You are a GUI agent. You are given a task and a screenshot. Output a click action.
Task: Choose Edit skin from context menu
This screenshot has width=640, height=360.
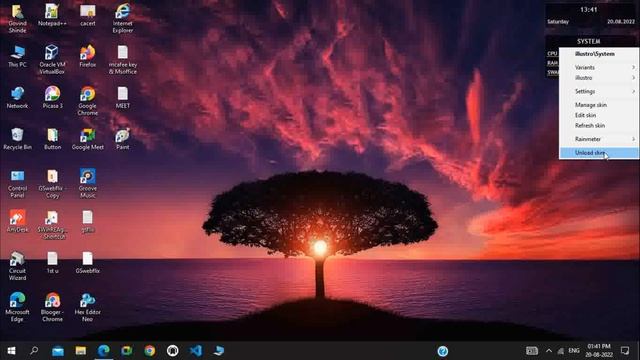pyautogui.click(x=599, y=115)
